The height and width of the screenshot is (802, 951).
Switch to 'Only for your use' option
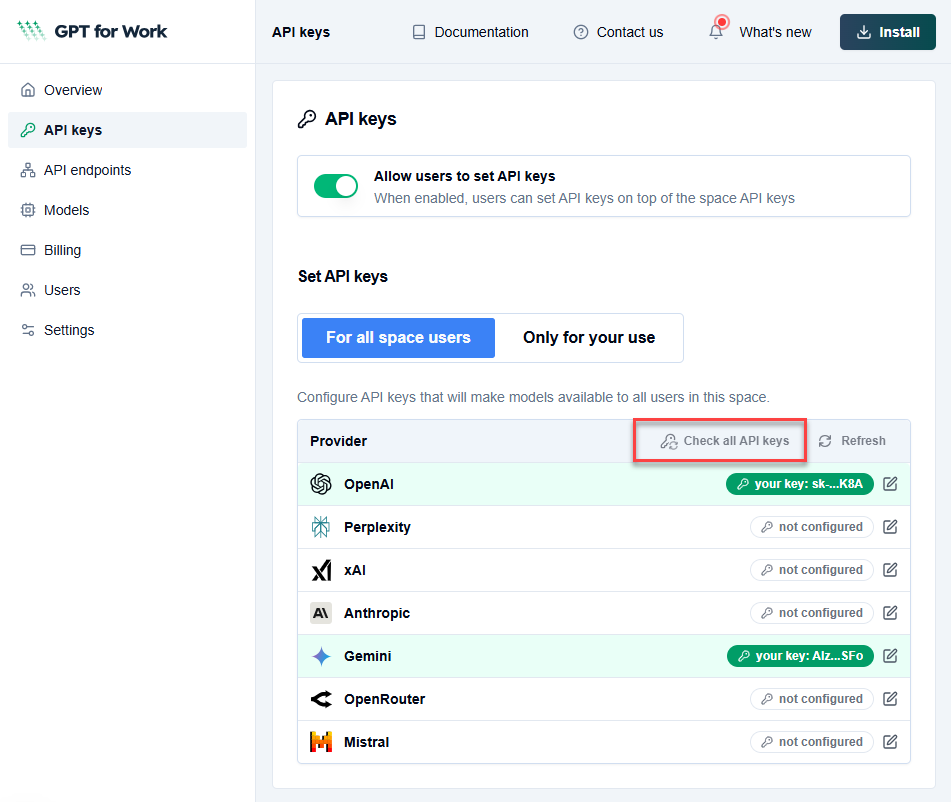pos(589,338)
